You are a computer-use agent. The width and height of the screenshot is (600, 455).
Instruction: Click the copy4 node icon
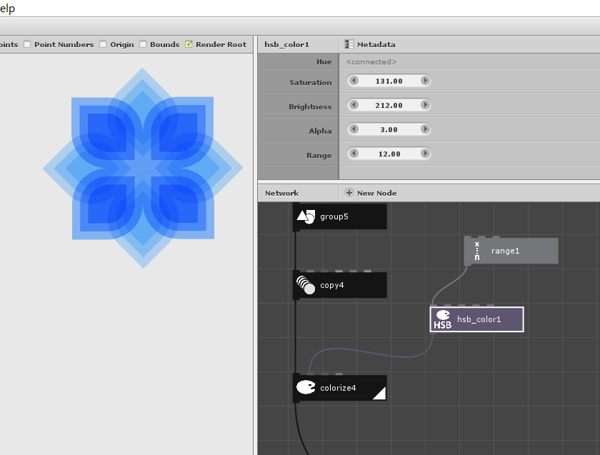[x=306, y=285]
